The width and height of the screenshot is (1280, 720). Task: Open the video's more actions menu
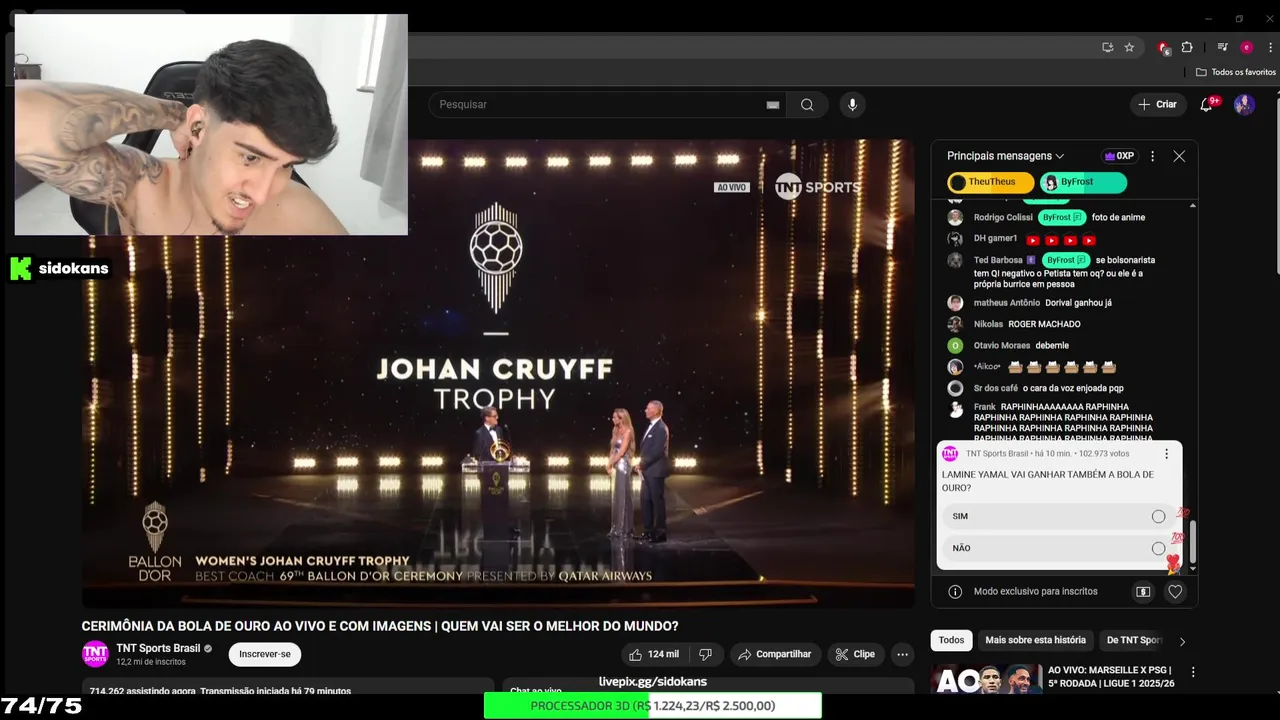click(902, 654)
